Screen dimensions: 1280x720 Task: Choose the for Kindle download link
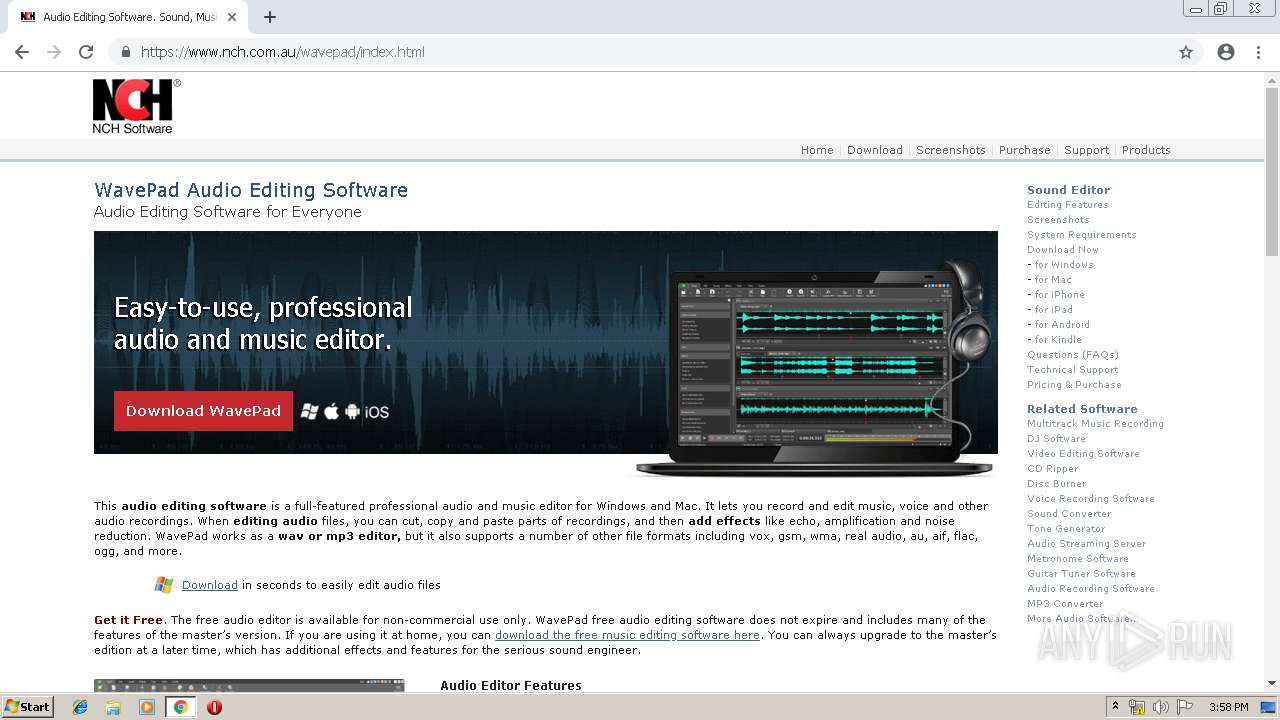(1058, 340)
